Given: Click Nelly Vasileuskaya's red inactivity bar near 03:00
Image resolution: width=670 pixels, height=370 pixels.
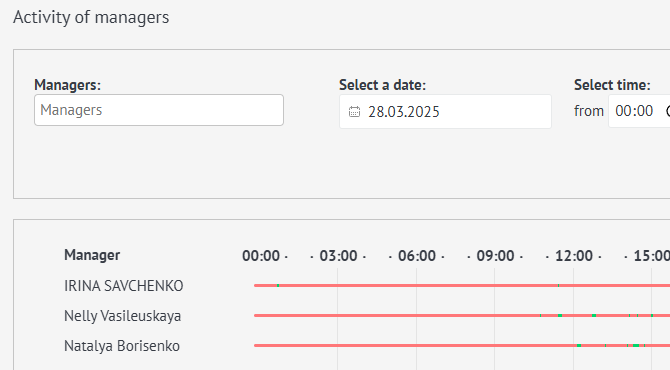Looking at the screenshot, I should point(338,315).
